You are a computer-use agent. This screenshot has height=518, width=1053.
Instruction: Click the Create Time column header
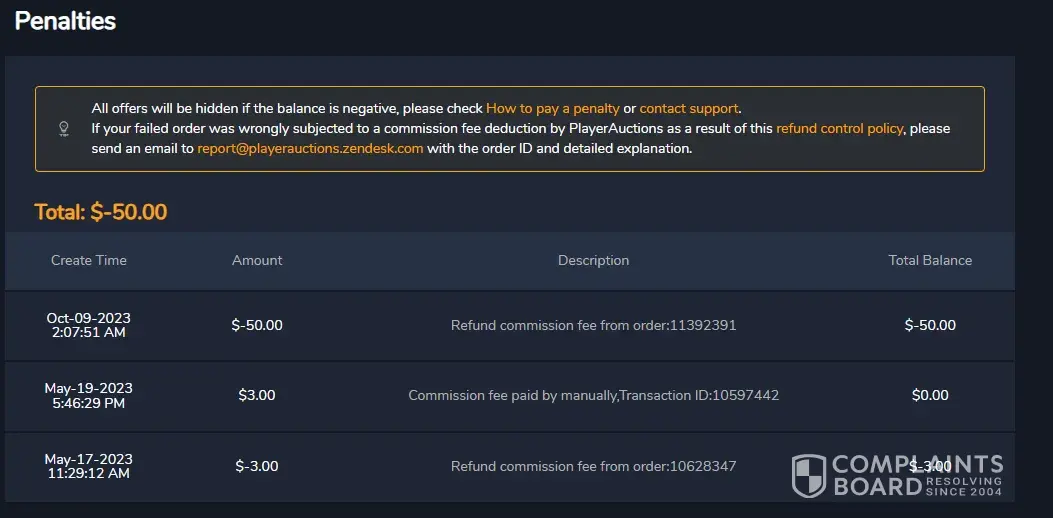click(x=89, y=260)
